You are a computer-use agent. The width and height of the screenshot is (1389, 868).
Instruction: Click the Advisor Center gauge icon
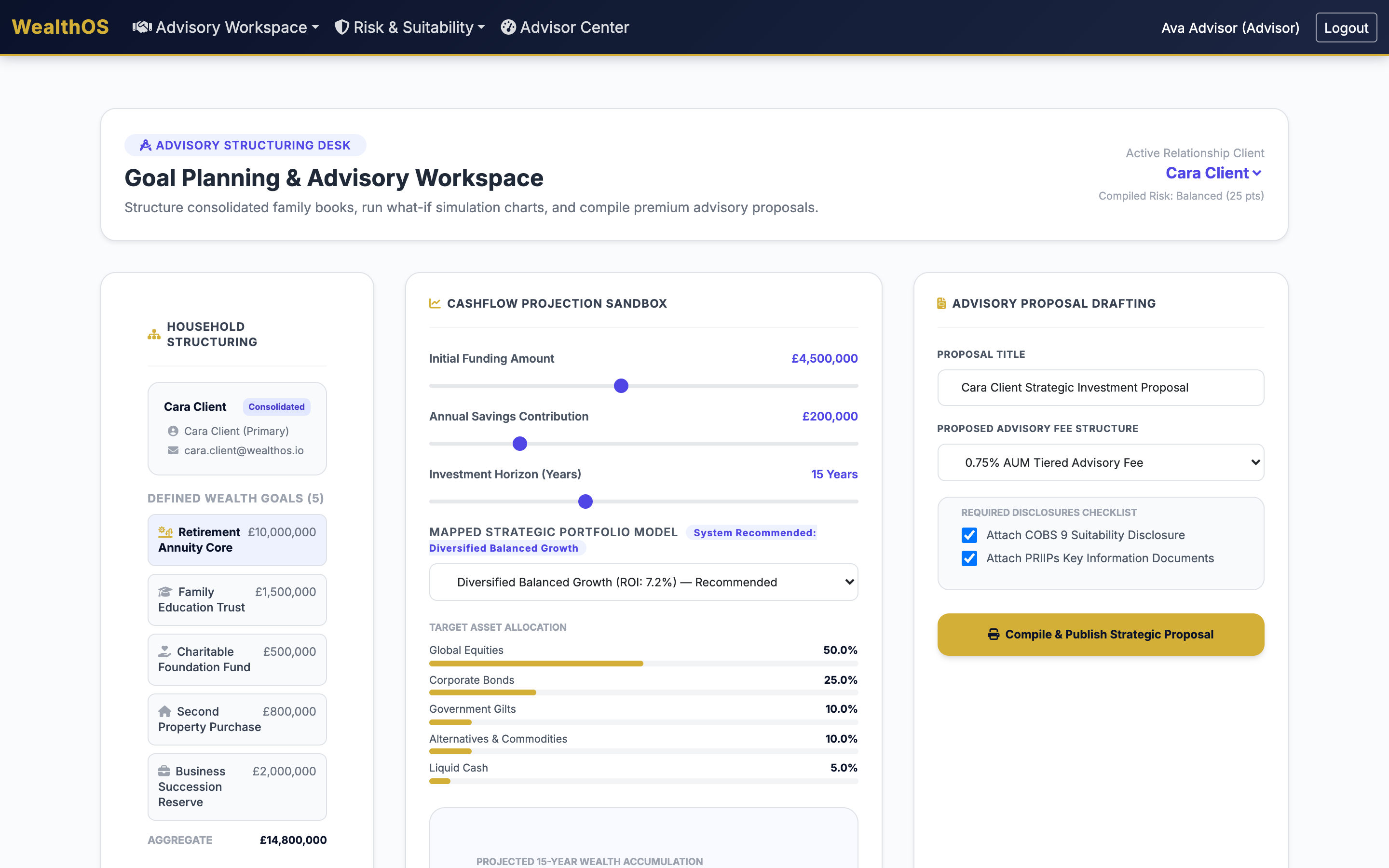[508, 27]
